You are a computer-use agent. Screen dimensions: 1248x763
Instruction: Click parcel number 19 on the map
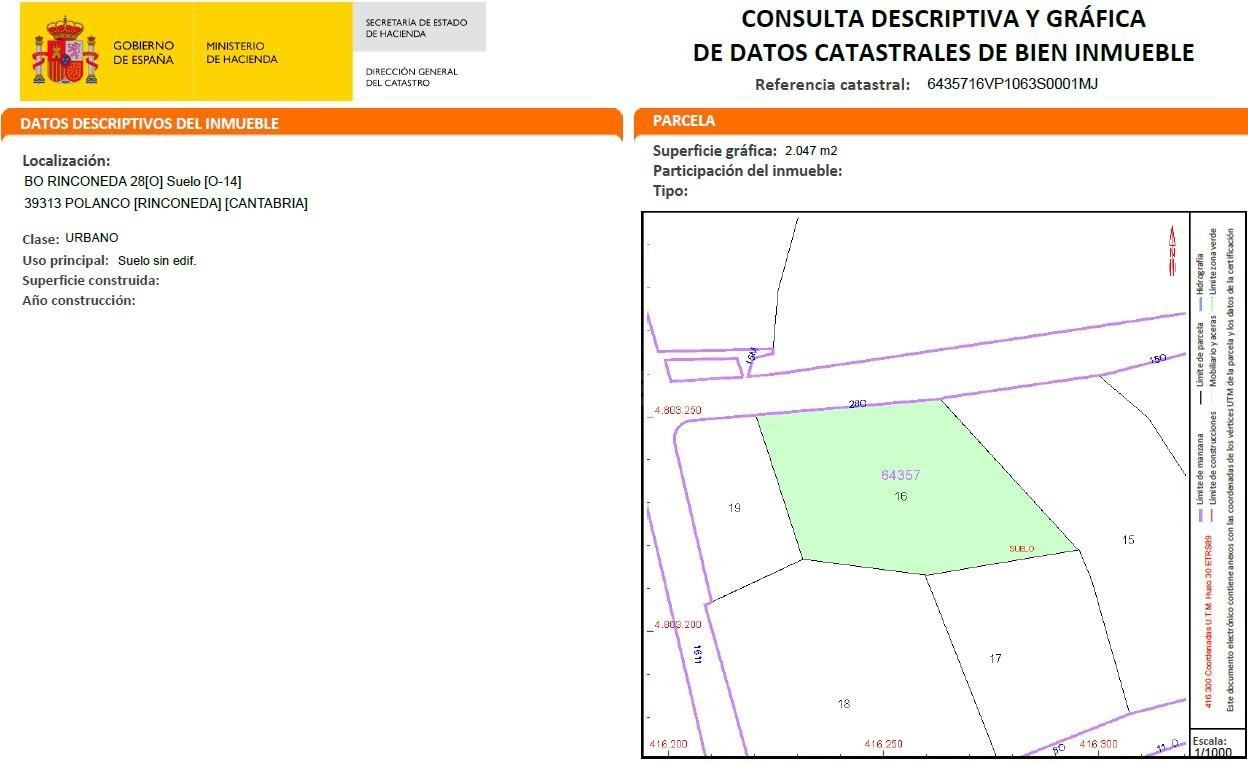tap(735, 508)
